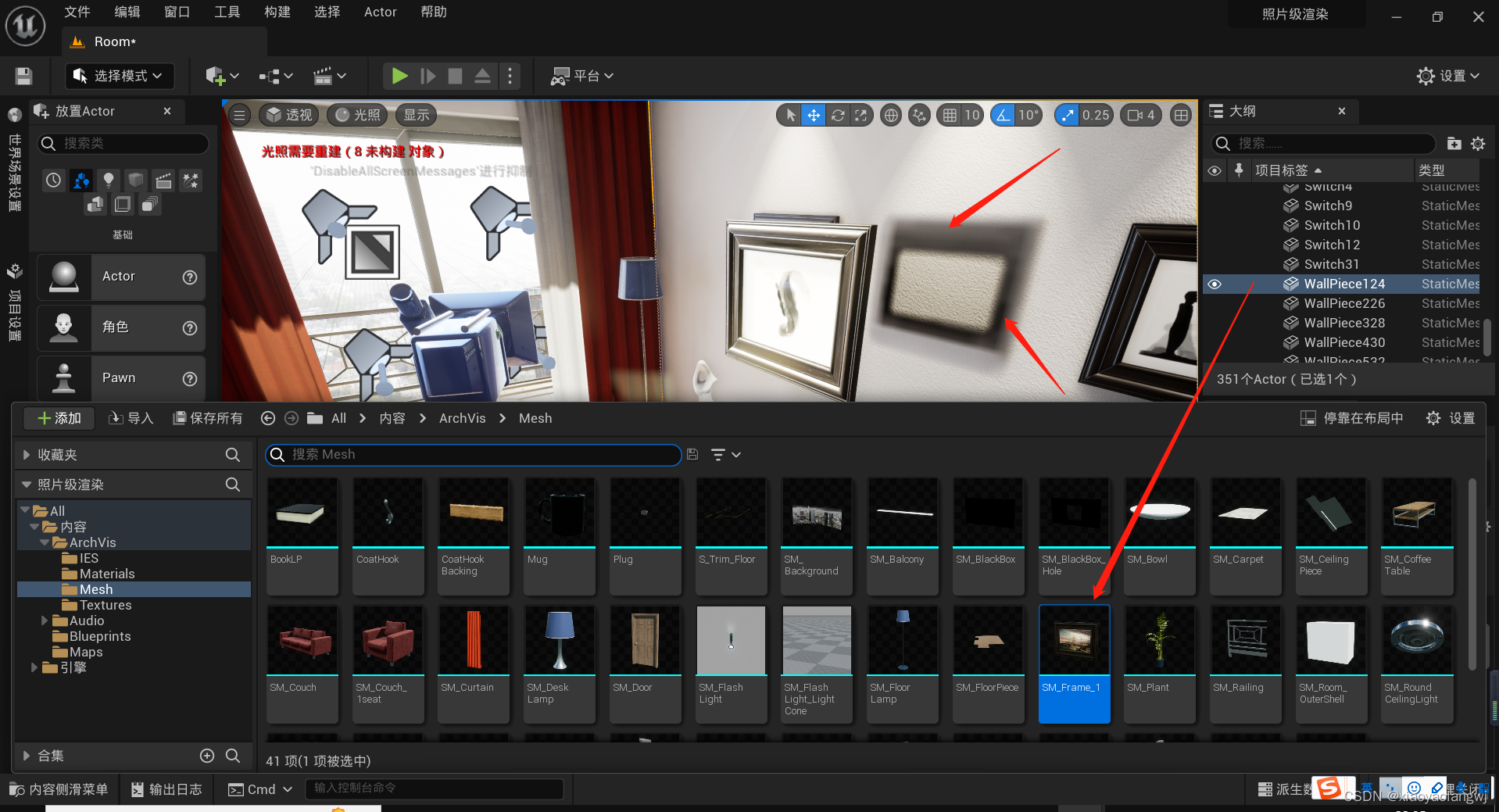Click the maximize viewport layout icon
The width and height of the screenshot is (1499, 812).
[1181, 116]
